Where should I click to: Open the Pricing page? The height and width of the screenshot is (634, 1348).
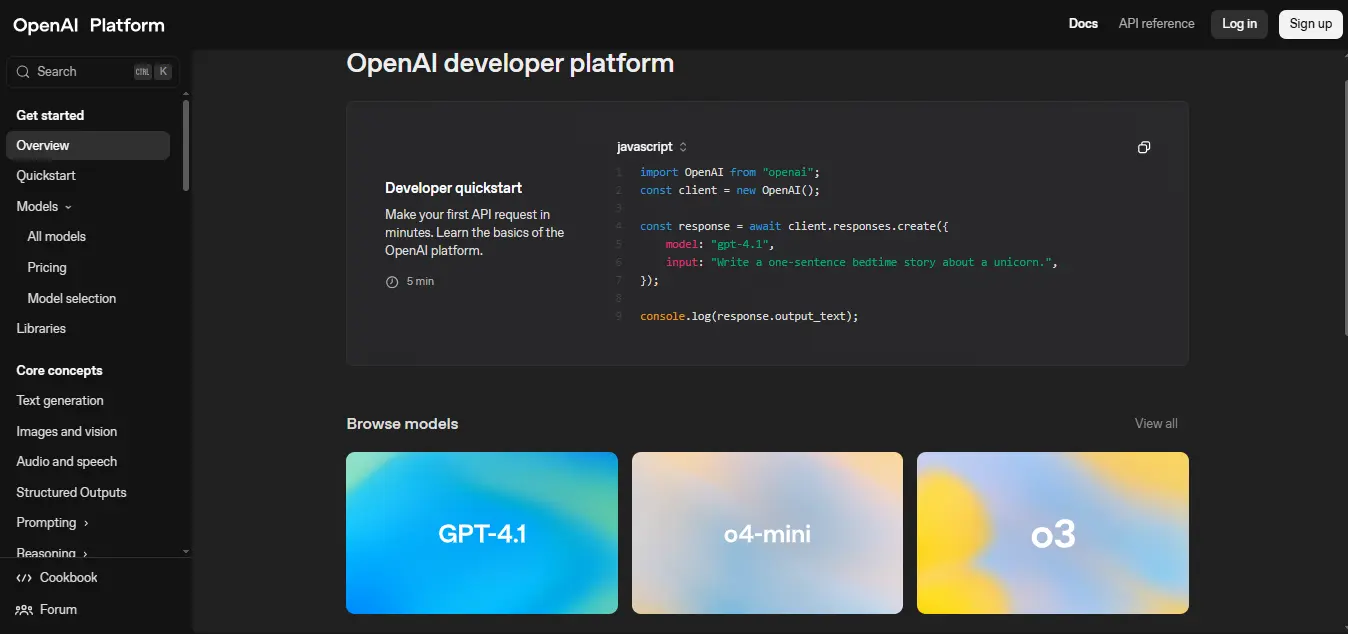point(47,268)
